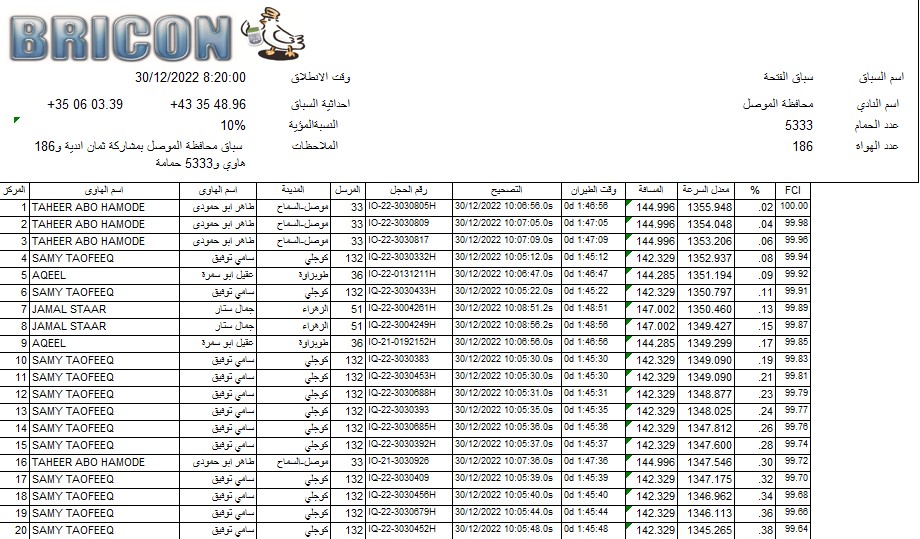920x539 pixels.
Task: Click the رقم الحجل column header
Action: click(408, 190)
